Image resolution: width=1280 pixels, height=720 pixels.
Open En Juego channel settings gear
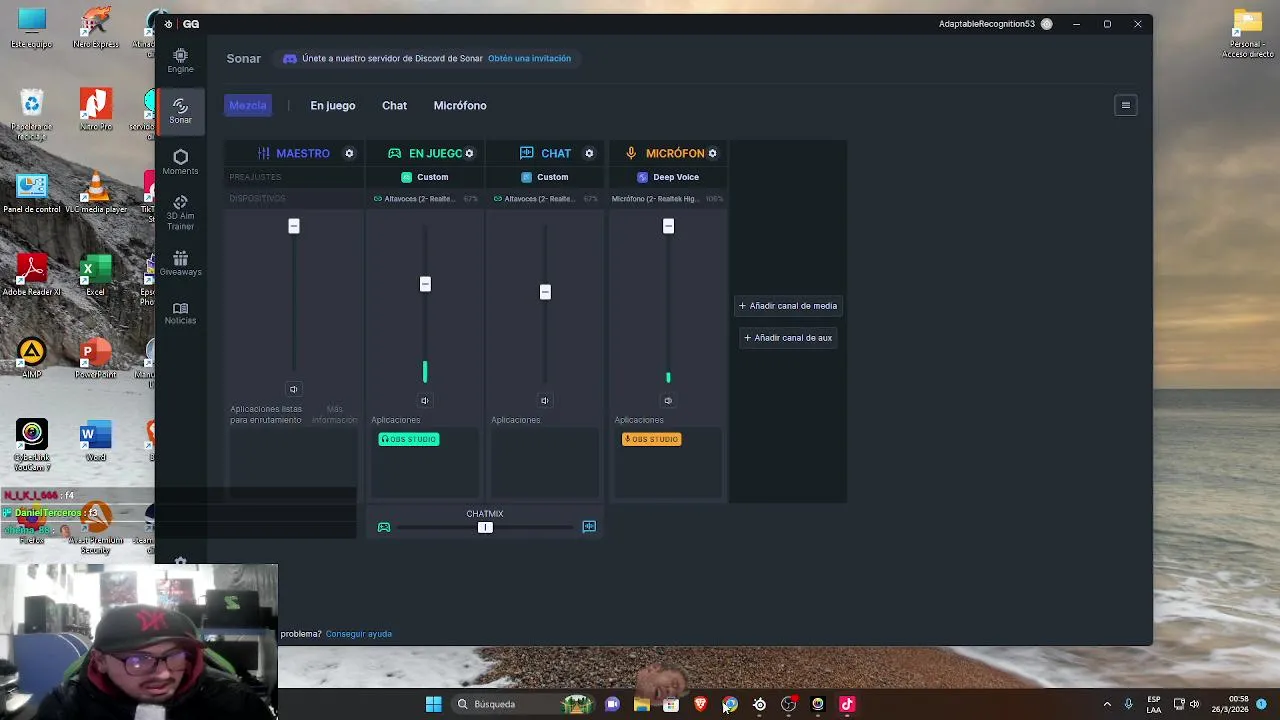(469, 153)
